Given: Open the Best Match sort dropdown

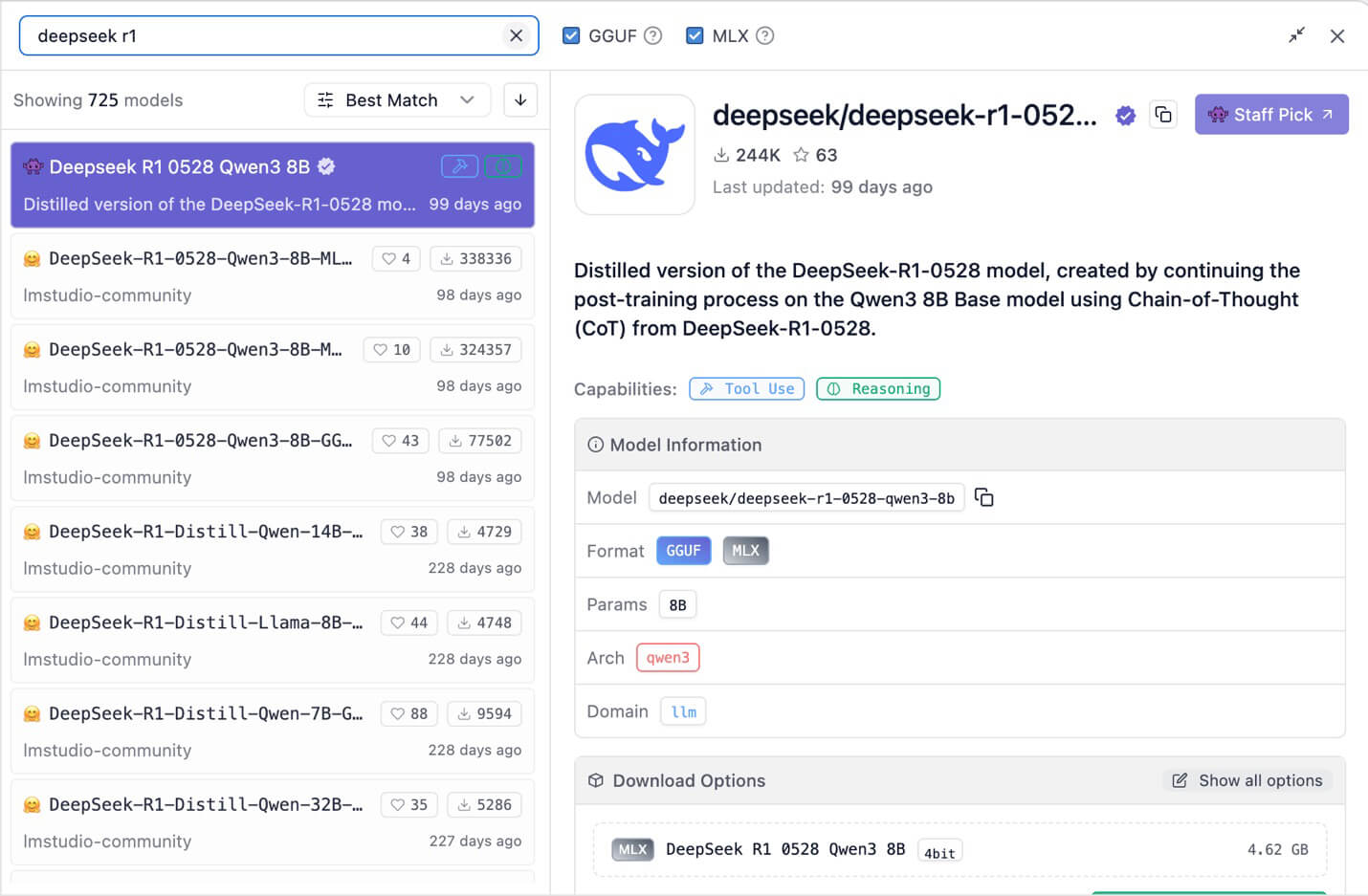Looking at the screenshot, I should click(x=395, y=99).
